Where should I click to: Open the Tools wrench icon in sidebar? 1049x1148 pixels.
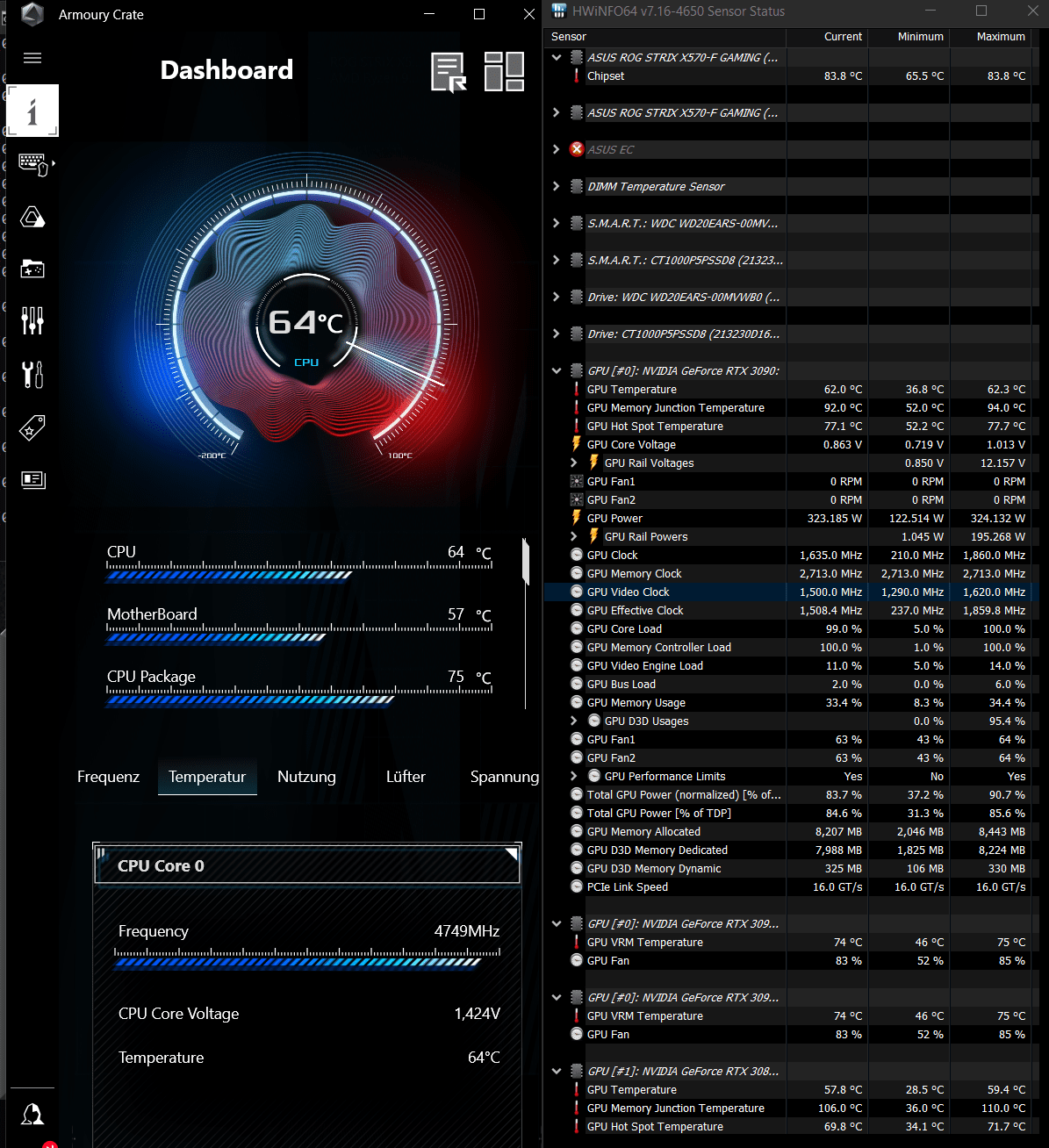pos(32,375)
